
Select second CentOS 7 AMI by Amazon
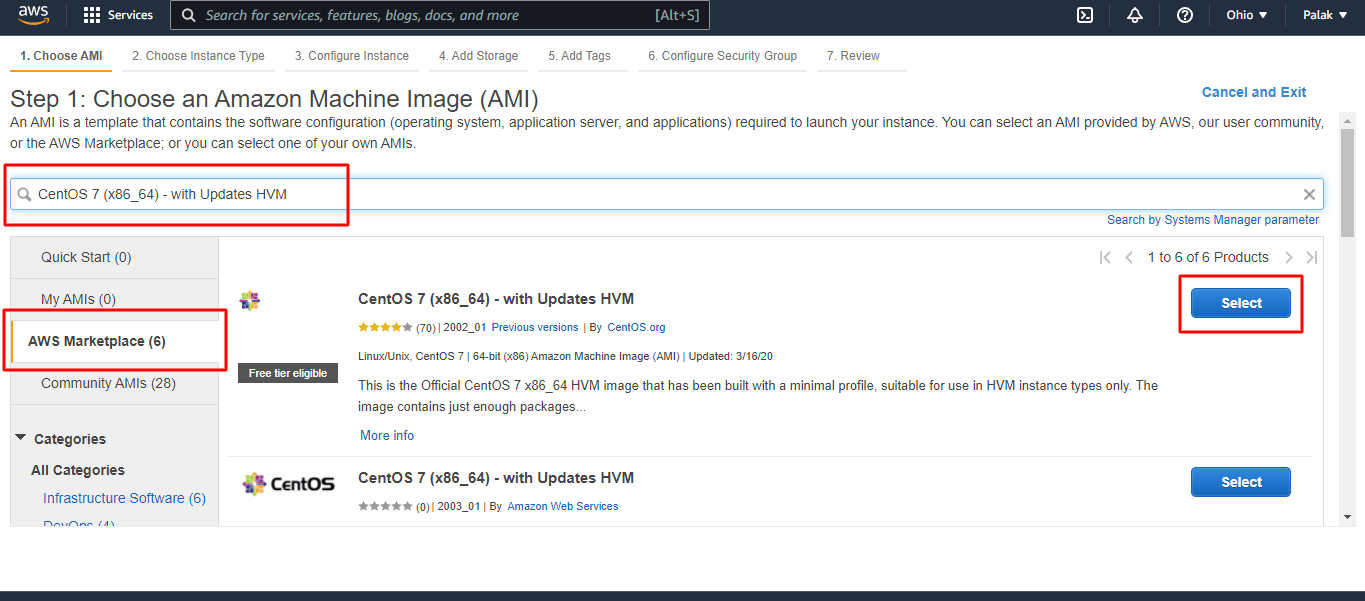click(x=1241, y=482)
